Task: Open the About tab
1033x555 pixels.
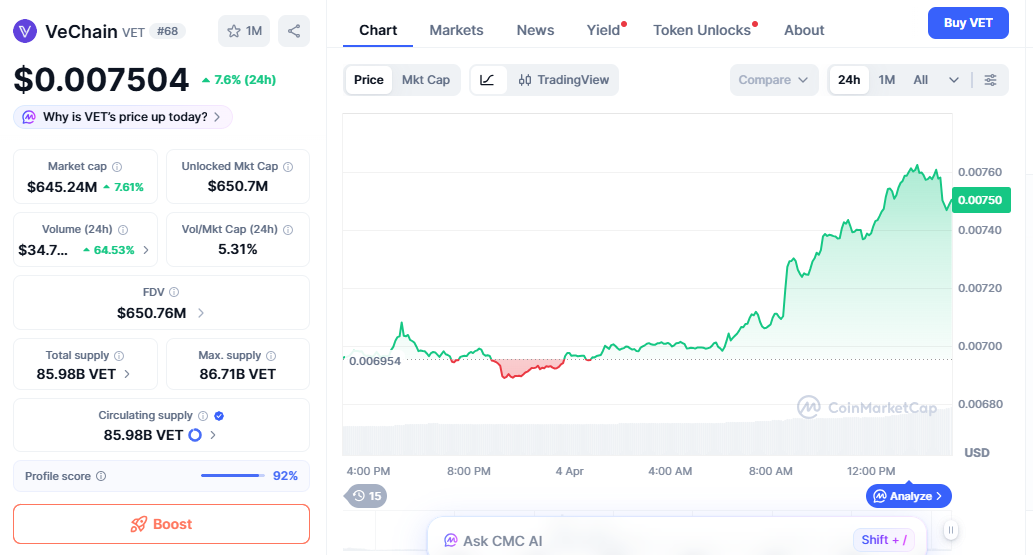Action: [x=804, y=30]
